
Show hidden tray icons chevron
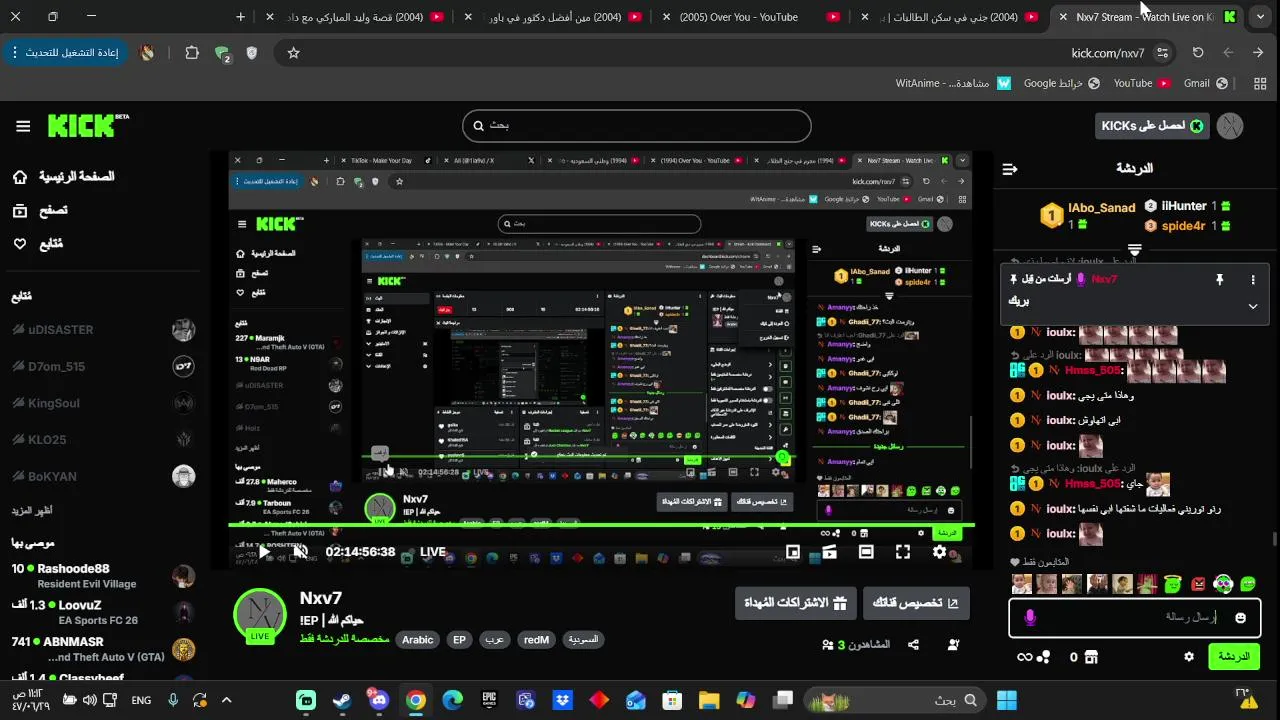pos(226,700)
